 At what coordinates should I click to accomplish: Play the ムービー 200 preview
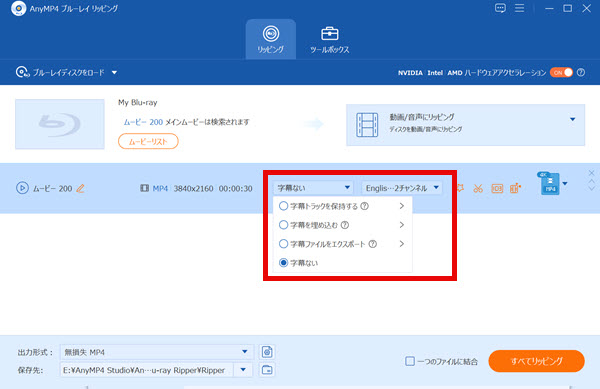(22, 188)
